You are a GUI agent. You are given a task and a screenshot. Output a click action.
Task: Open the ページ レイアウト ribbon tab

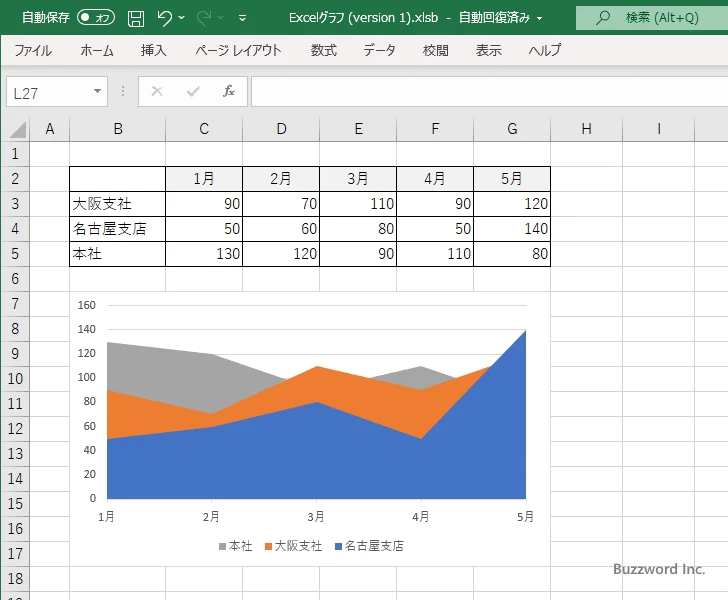pos(238,50)
